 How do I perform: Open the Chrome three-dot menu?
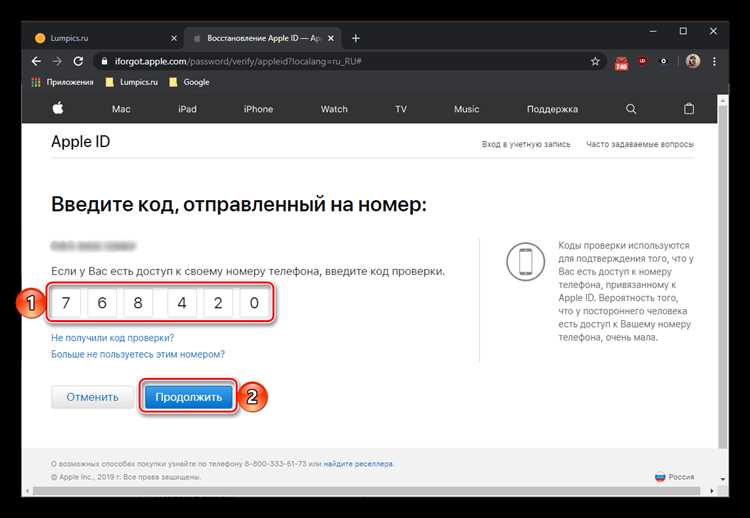pos(714,61)
